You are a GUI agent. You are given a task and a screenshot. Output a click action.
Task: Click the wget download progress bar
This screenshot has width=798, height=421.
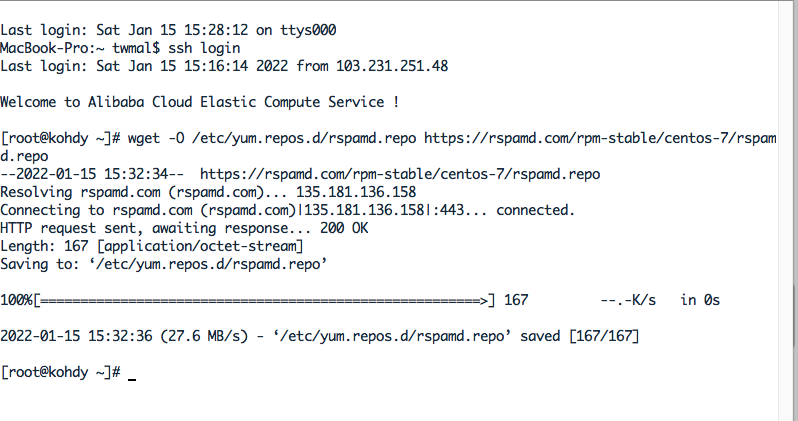coord(264,300)
